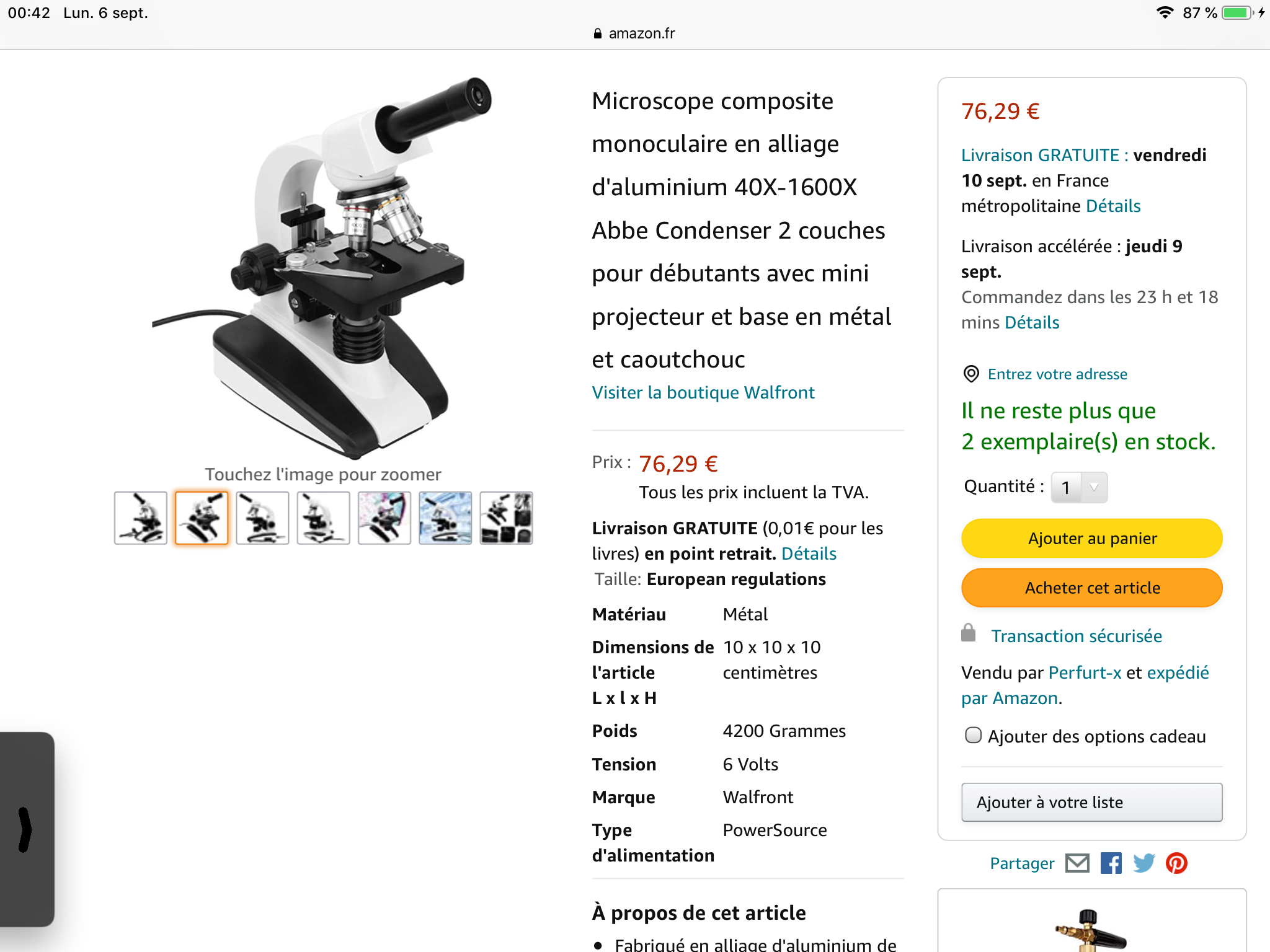
Task: Share product on Twitter bird icon
Action: (1143, 863)
